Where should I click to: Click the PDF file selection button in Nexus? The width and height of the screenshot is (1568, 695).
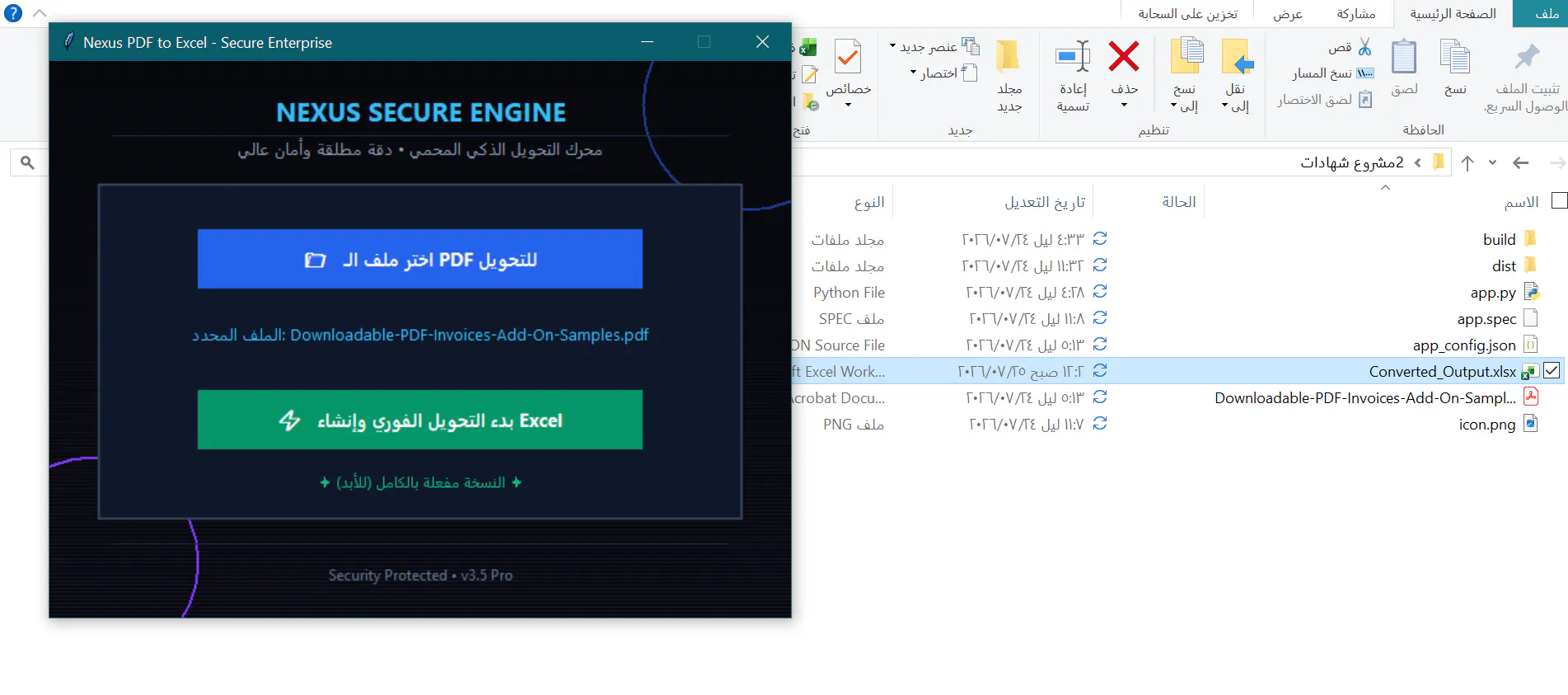[x=420, y=259]
